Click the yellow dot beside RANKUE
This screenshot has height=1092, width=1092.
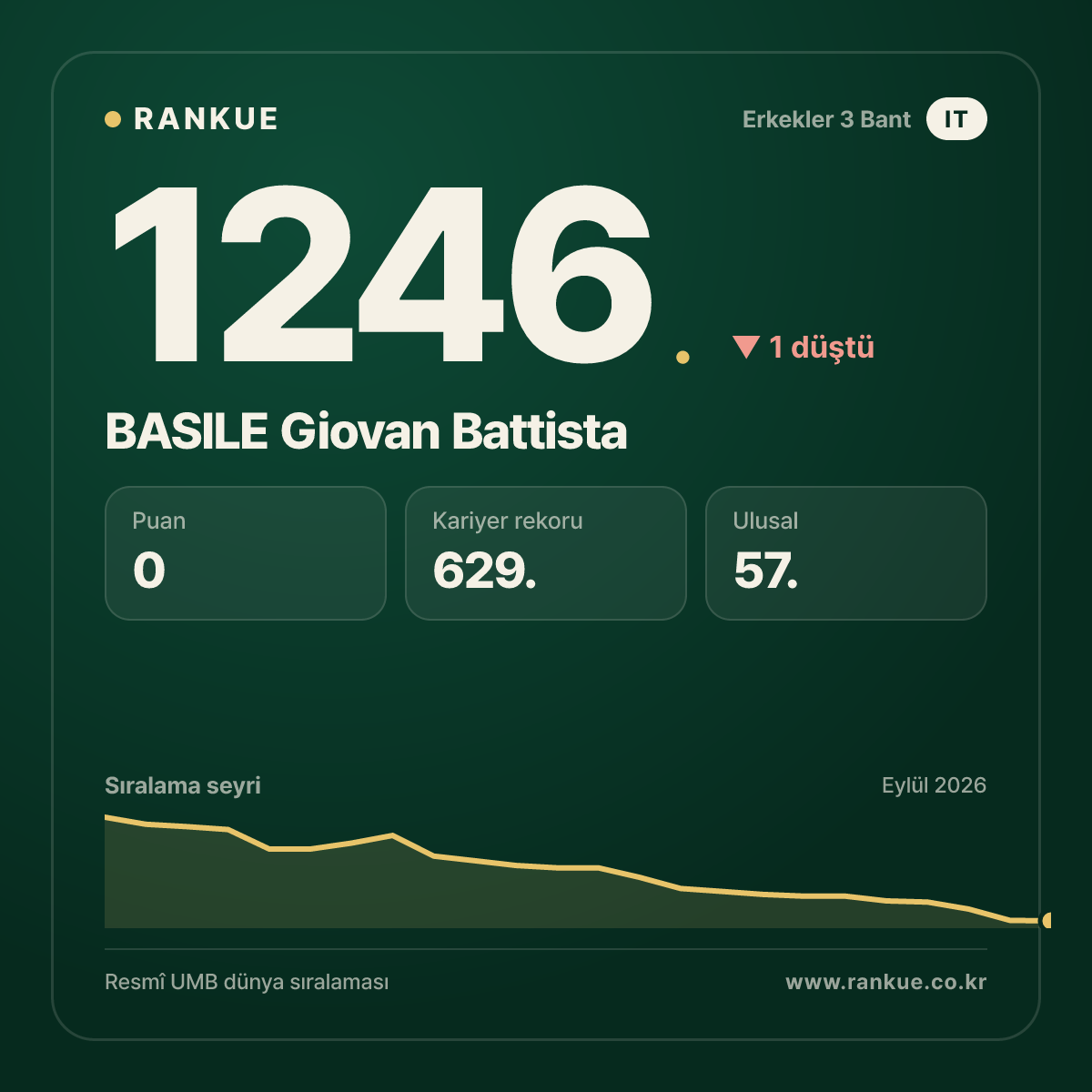[x=113, y=119]
